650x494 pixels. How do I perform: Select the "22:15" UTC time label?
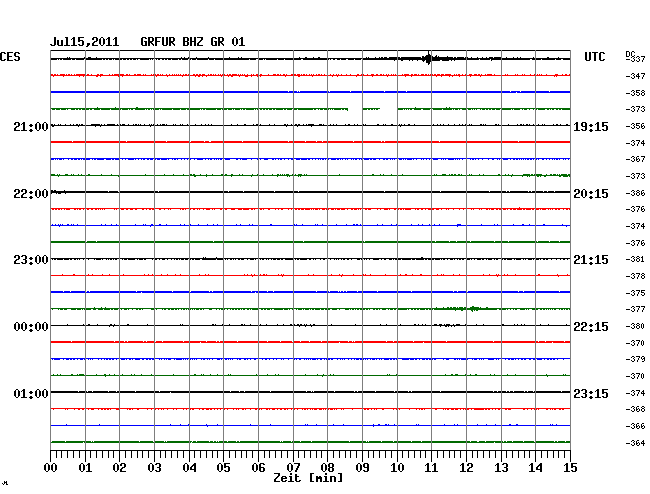[x=591, y=327]
